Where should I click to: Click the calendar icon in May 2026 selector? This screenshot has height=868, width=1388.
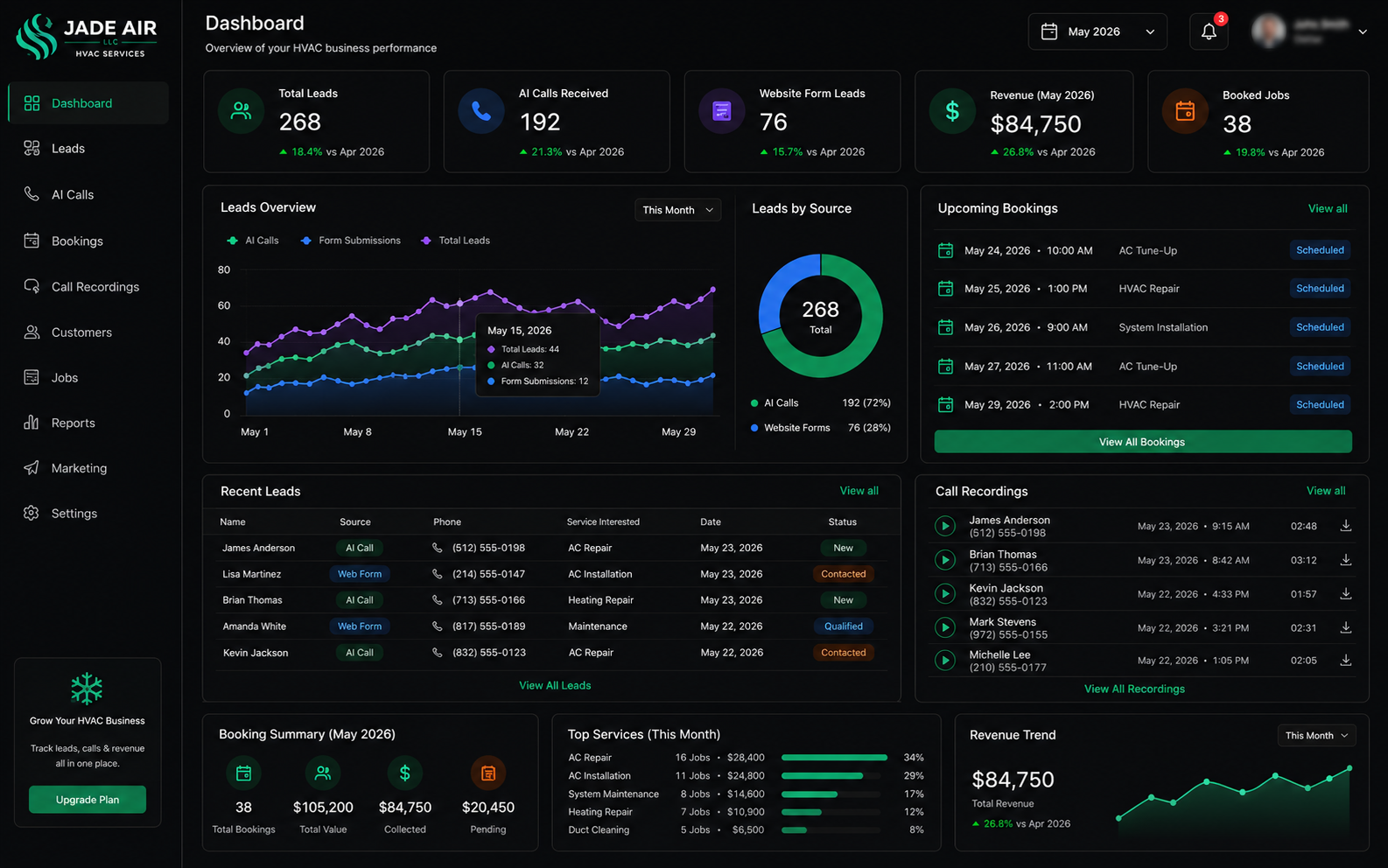click(x=1048, y=31)
